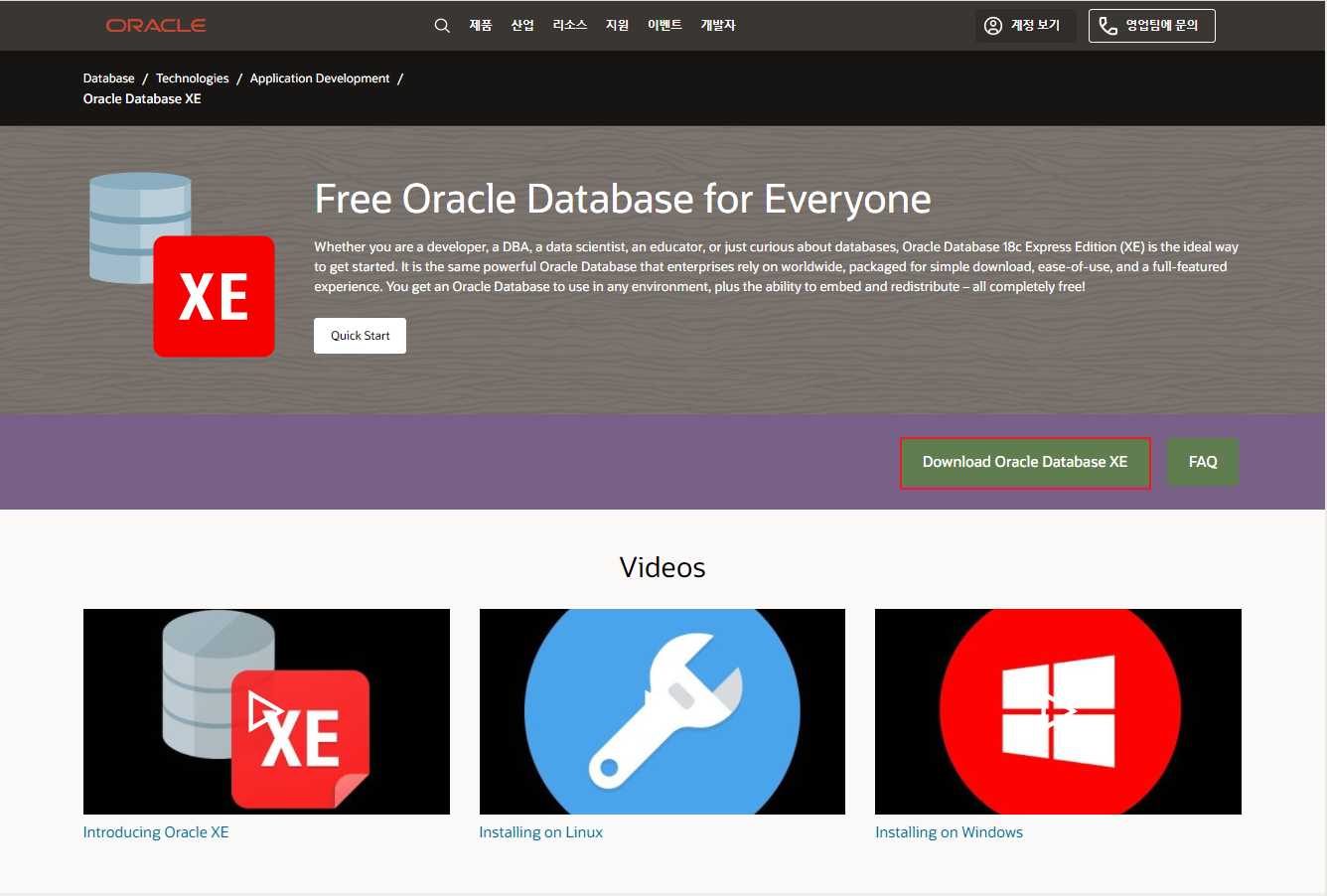1327x896 pixels.
Task: Open the 이벤트 navigation menu
Action: coord(664,25)
